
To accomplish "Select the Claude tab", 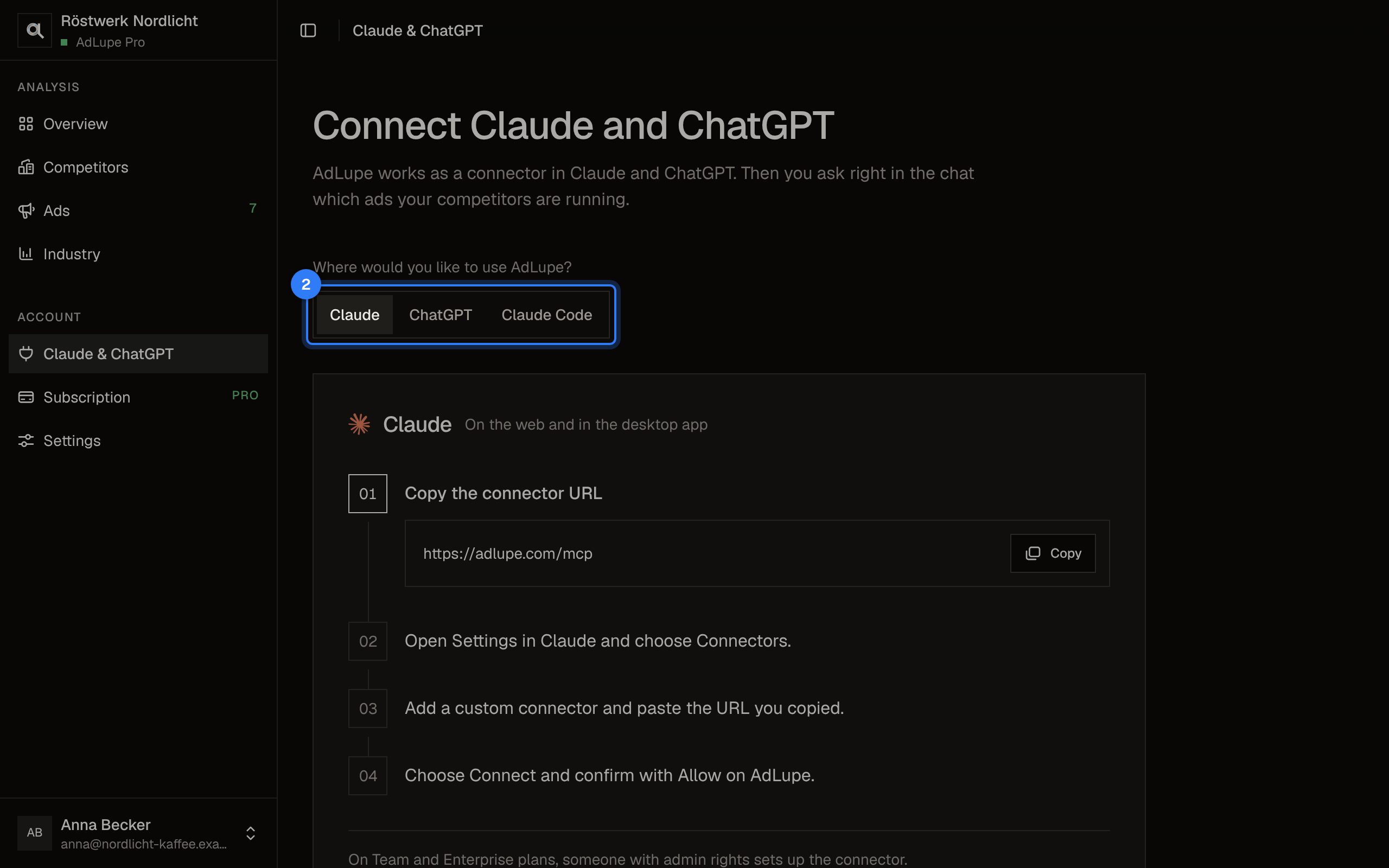I will coord(355,315).
